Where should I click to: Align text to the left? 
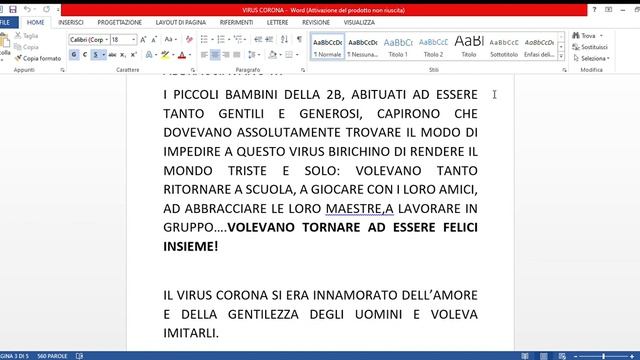(x=204, y=55)
